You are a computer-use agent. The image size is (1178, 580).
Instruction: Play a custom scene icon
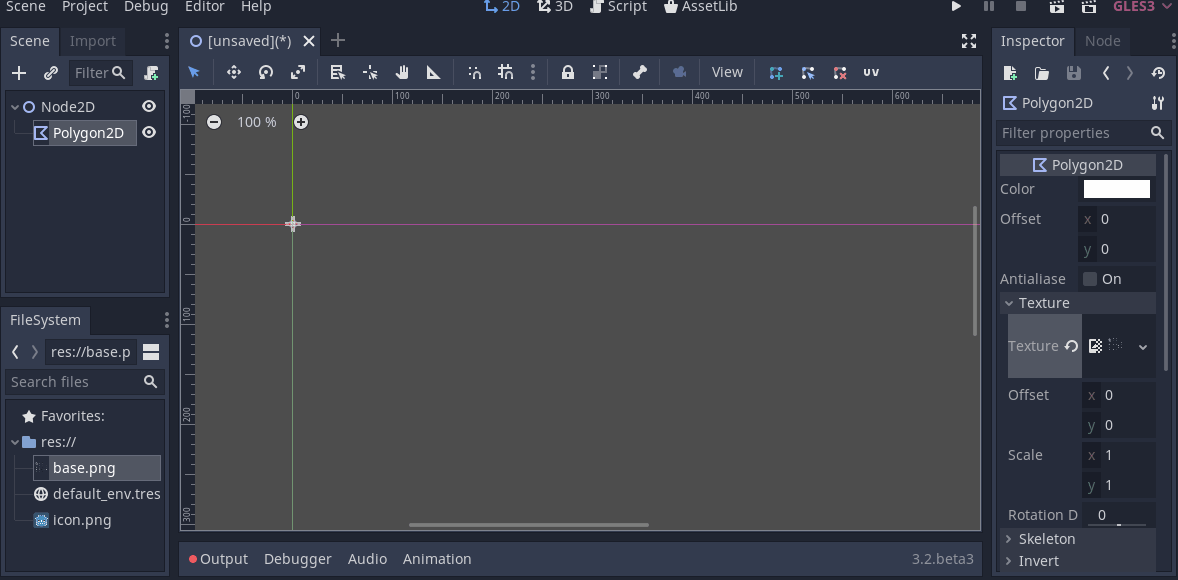click(x=1088, y=7)
